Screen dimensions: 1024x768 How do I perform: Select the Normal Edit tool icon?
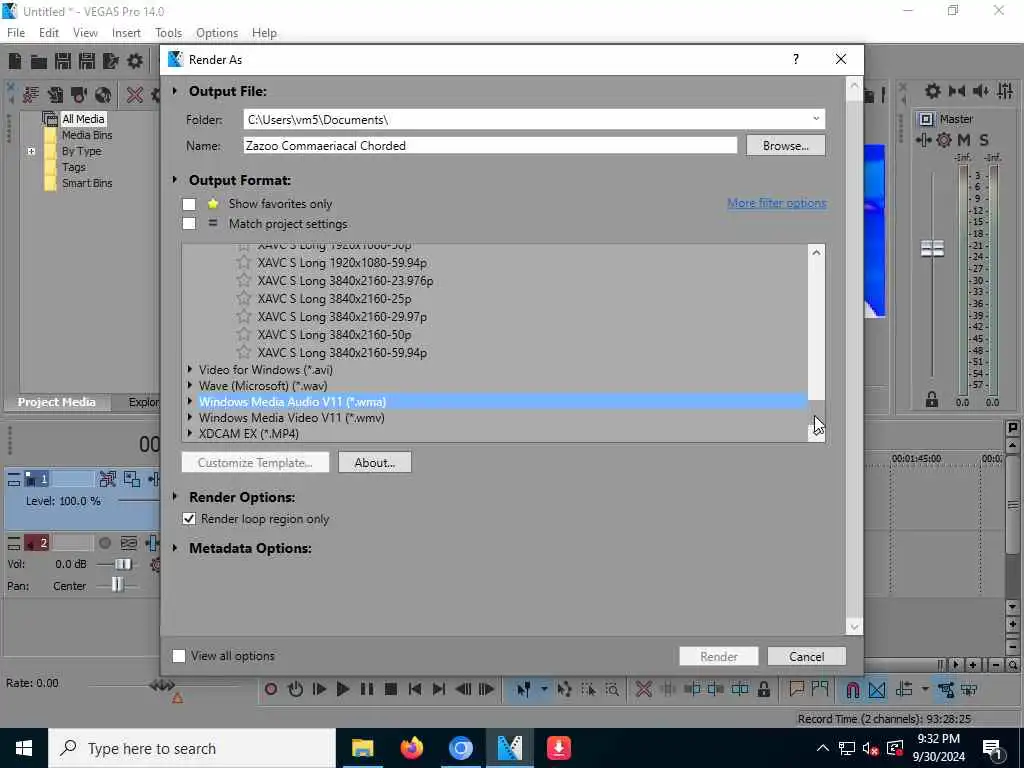click(523, 689)
